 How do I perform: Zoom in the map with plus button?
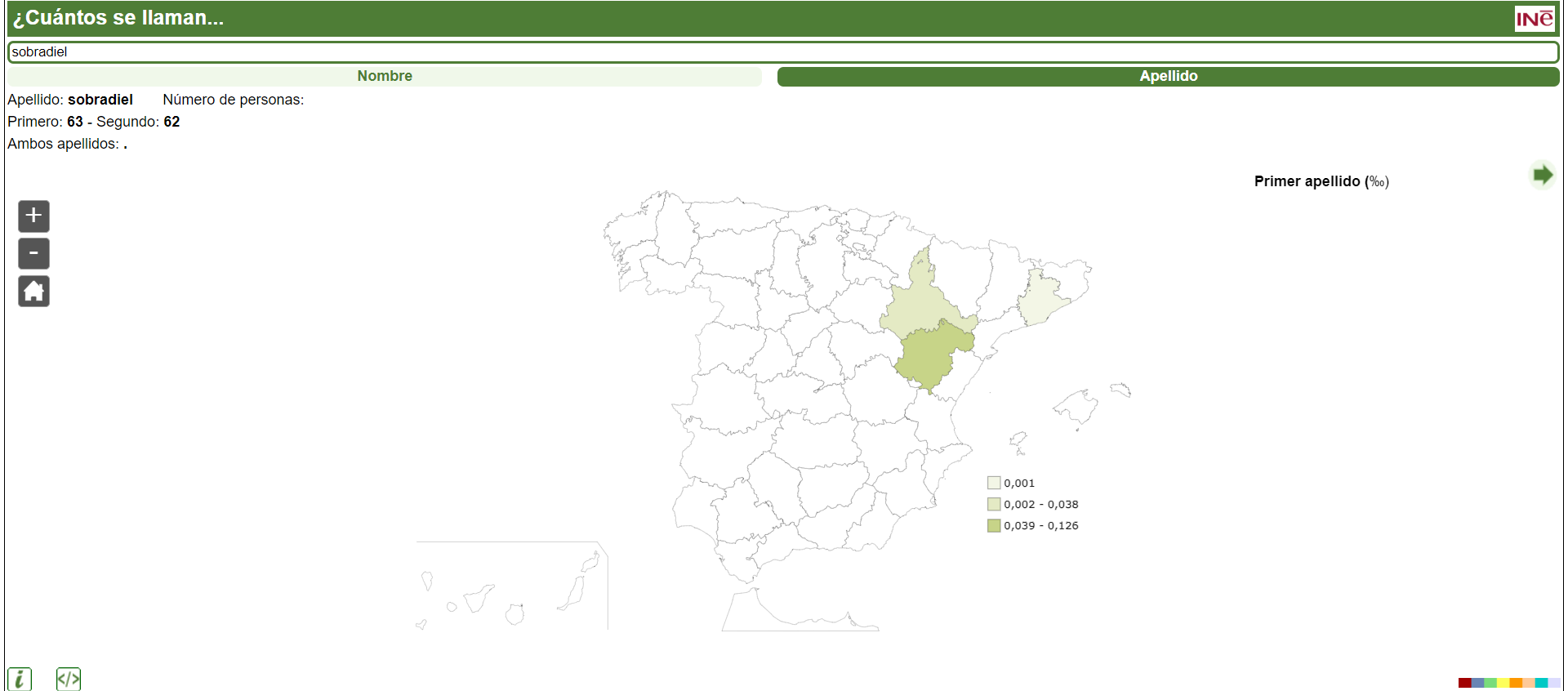point(33,216)
